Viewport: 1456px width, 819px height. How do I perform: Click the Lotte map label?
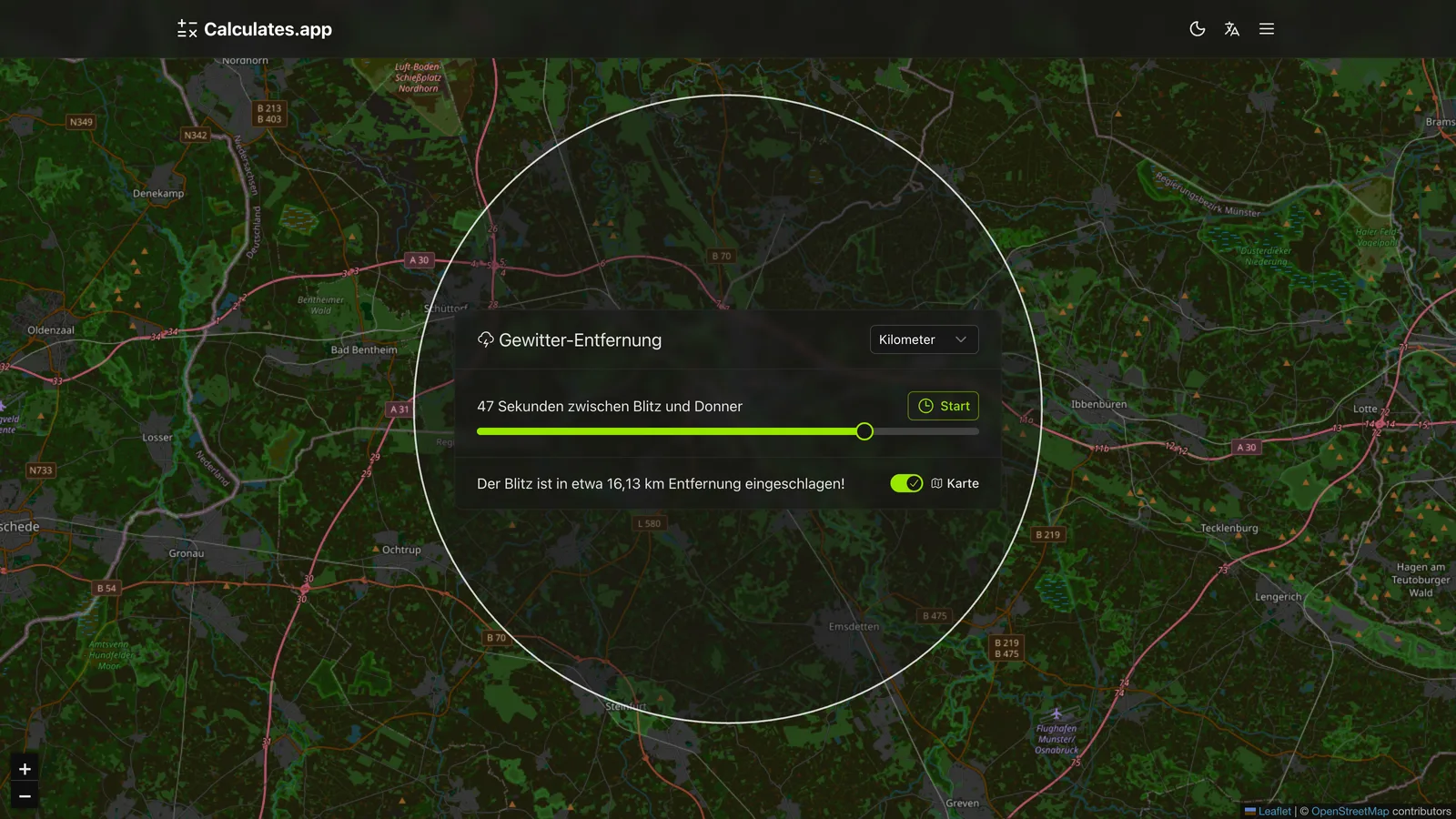pyautogui.click(x=1365, y=409)
